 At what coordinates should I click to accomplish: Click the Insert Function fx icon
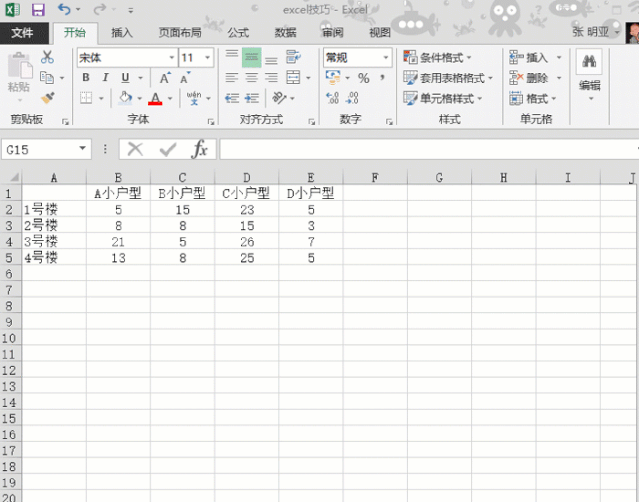click(200, 149)
